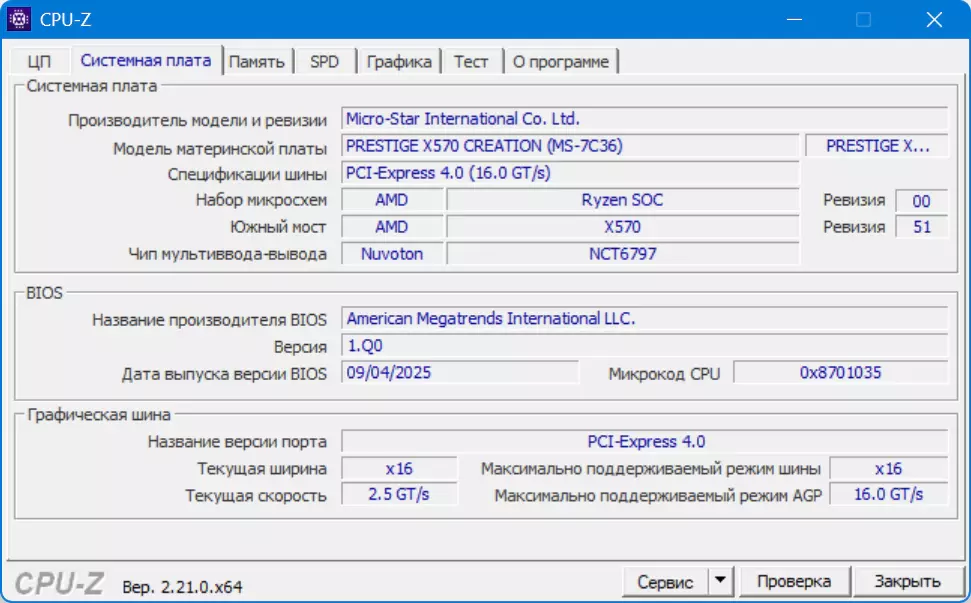Click the PCI-Express 4.0 port version value
Viewport: 971px width, 603px height.
pos(644,442)
